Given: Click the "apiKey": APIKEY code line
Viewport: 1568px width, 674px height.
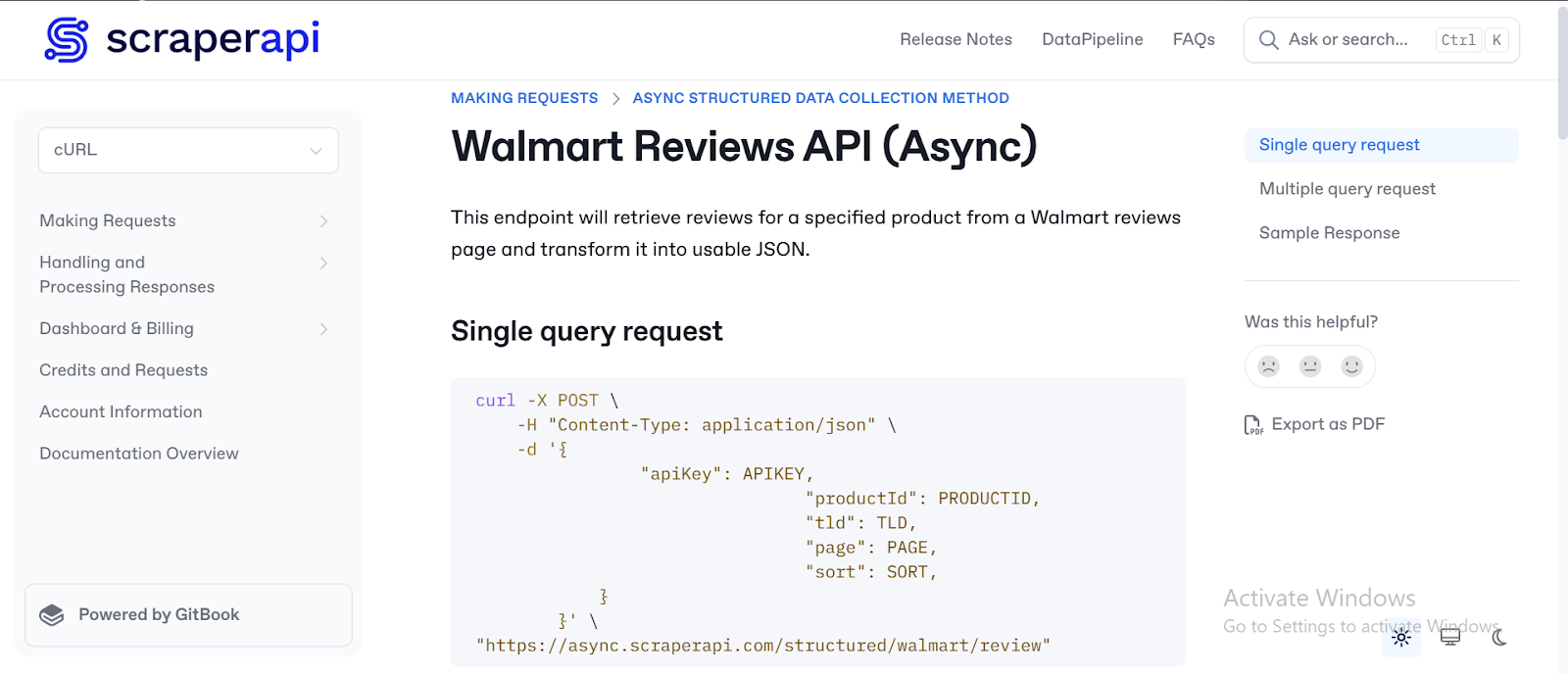Looking at the screenshot, I should [726, 474].
